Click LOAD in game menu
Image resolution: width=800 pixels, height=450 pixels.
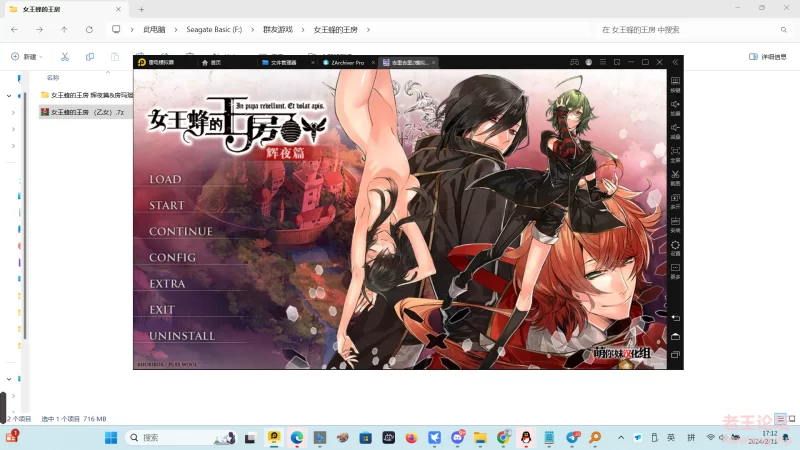click(165, 180)
